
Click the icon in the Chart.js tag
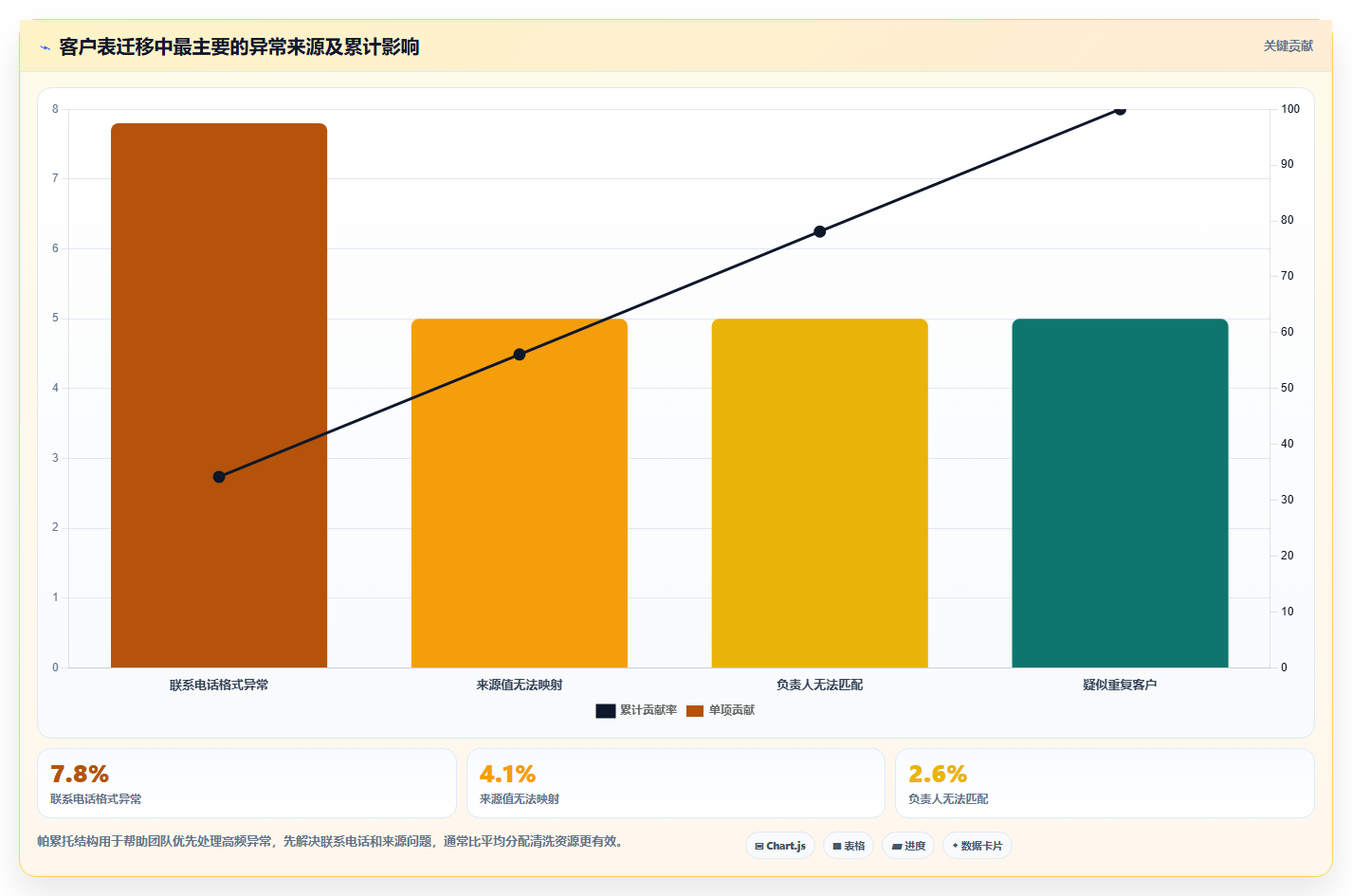(x=759, y=847)
